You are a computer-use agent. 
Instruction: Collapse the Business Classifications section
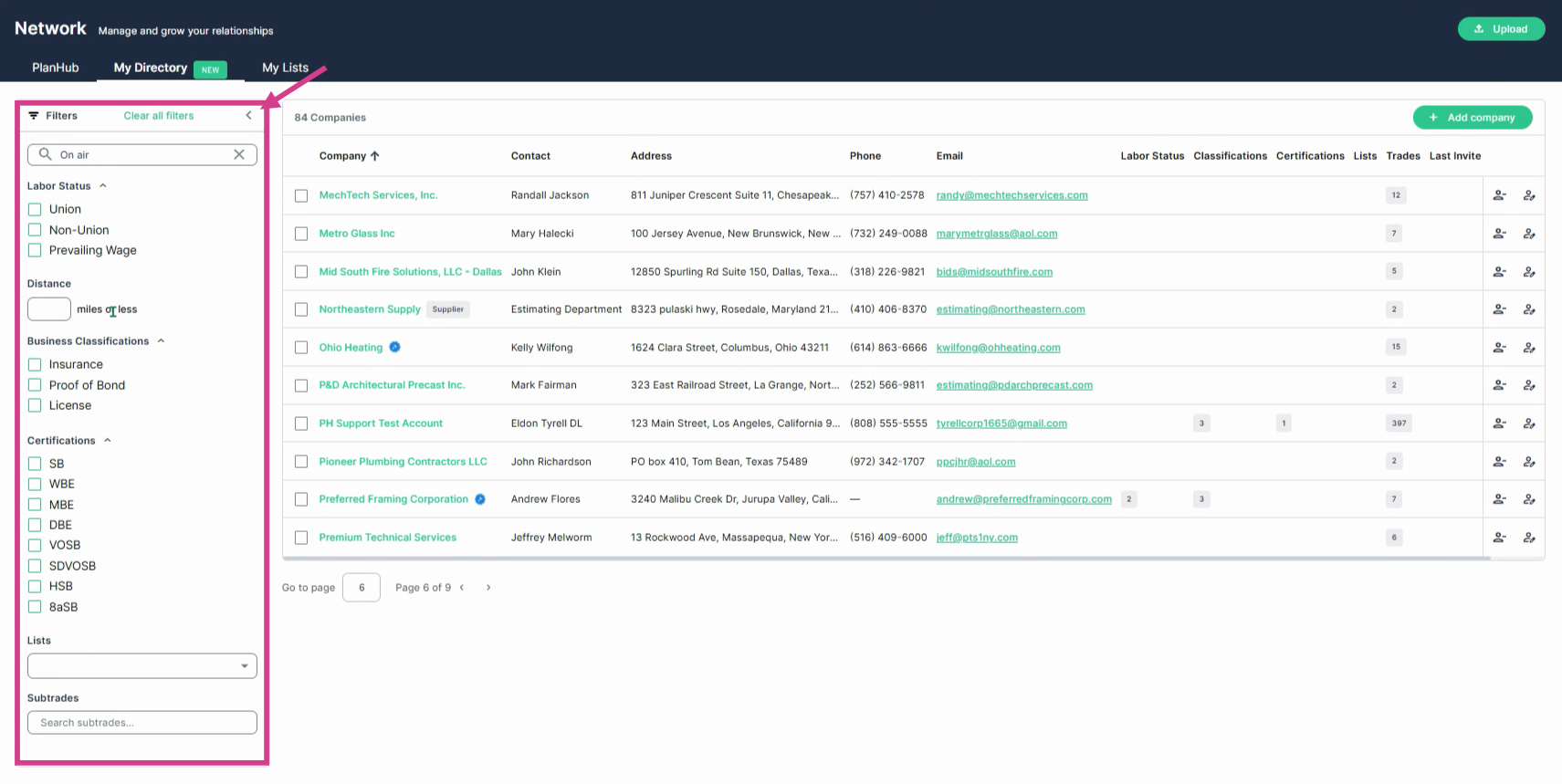point(161,340)
